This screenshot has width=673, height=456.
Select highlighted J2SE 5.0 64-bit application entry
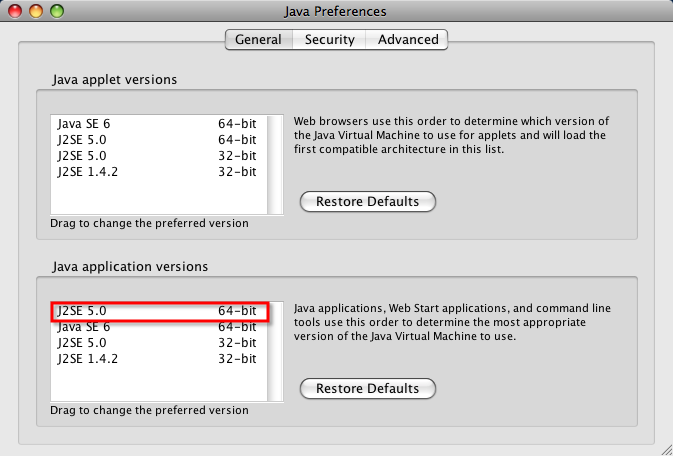tap(160, 311)
